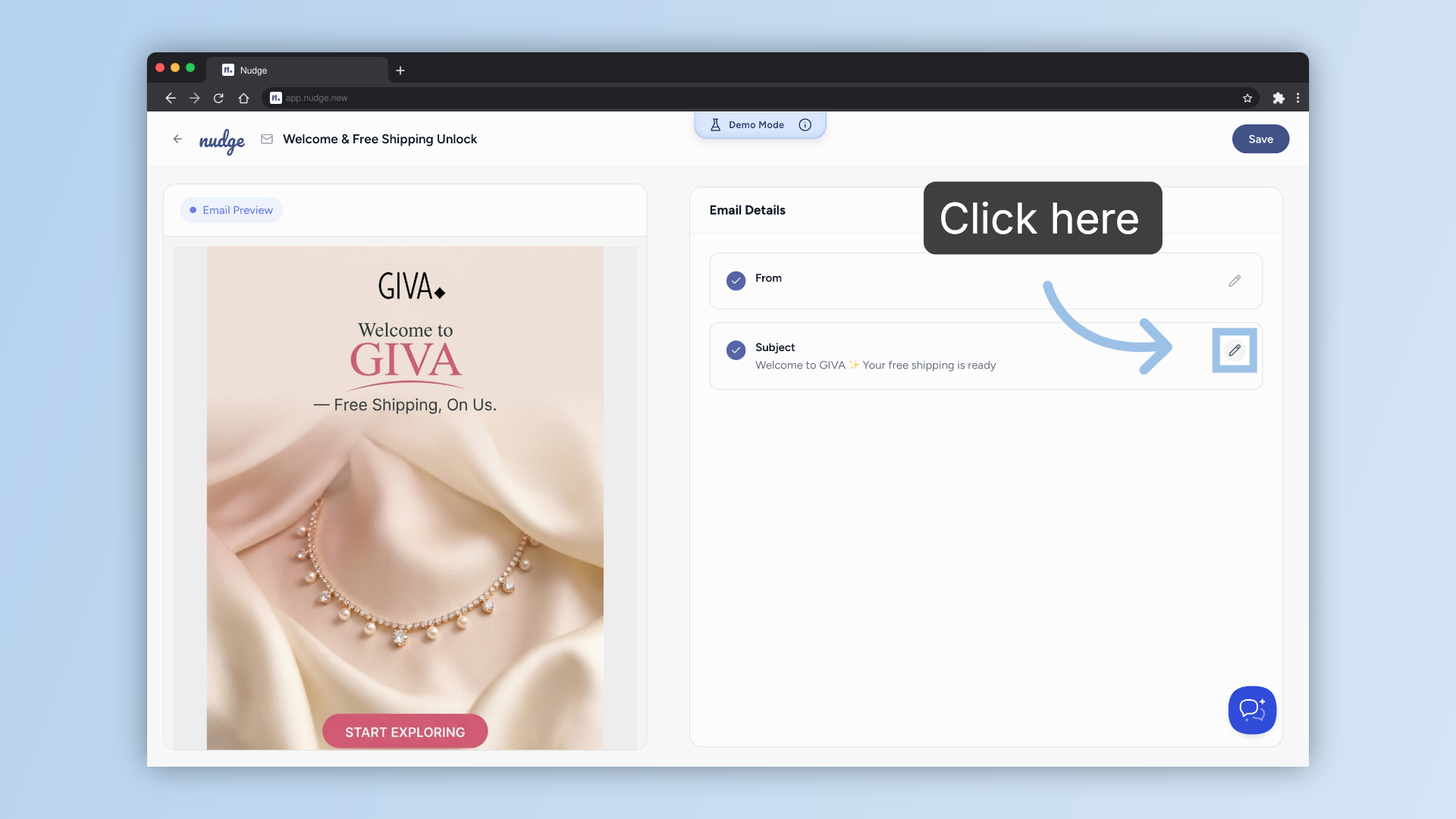Select the Email Preview tab

coord(231,210)
